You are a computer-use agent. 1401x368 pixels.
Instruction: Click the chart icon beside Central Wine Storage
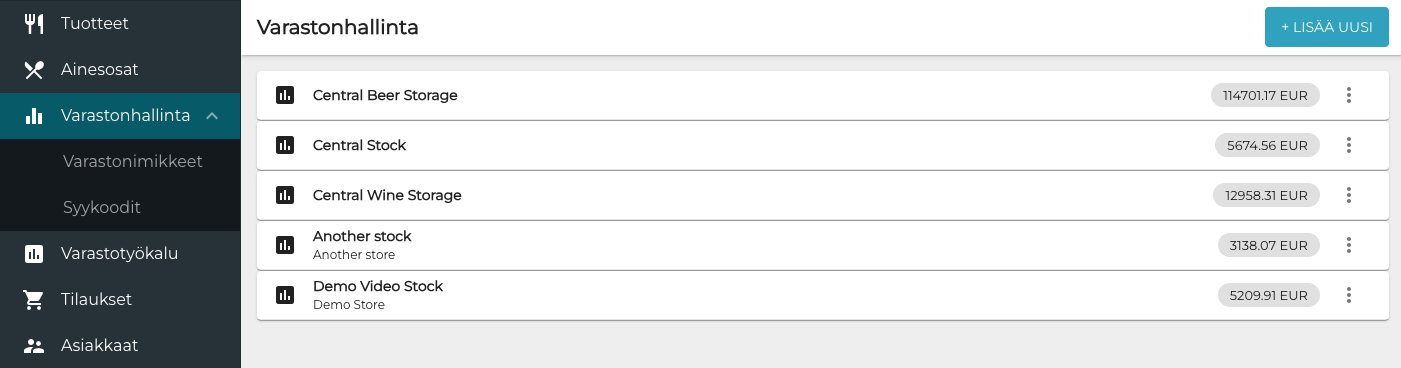click(x=285, y=195)
